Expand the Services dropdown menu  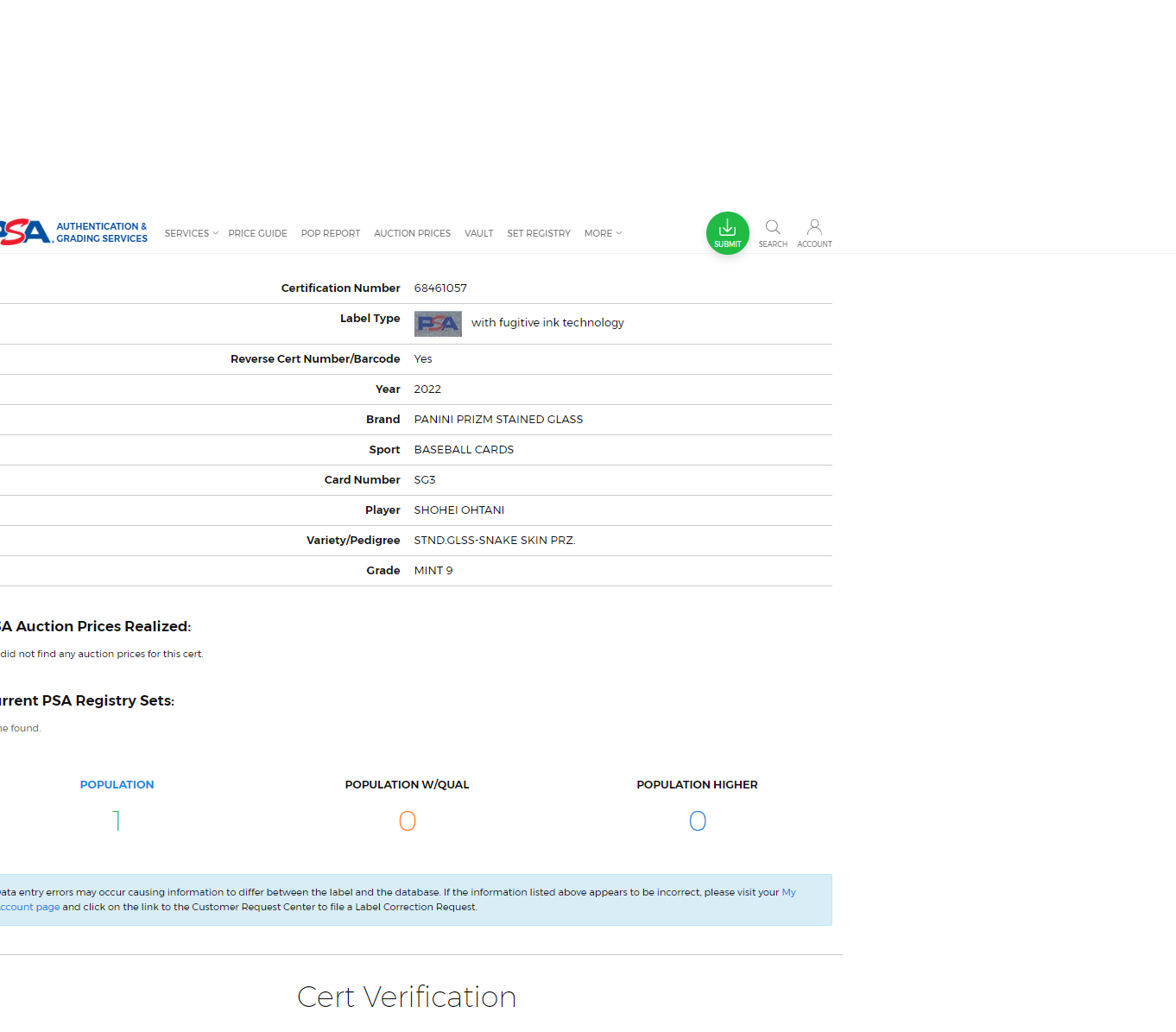191,233
